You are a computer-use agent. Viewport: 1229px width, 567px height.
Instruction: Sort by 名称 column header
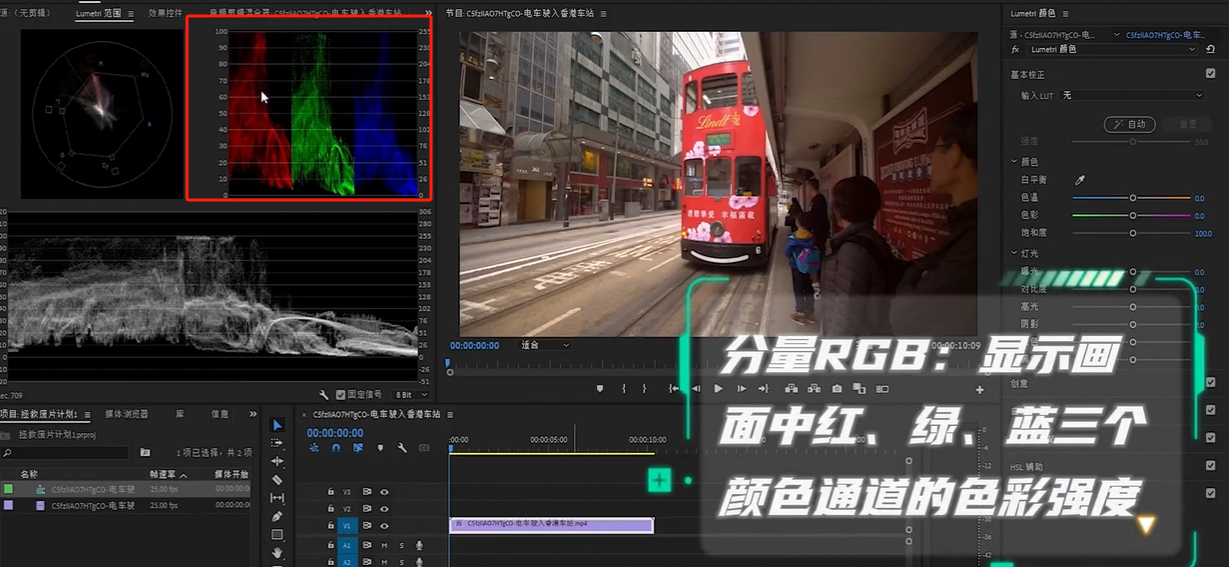(x=29, y=474)
